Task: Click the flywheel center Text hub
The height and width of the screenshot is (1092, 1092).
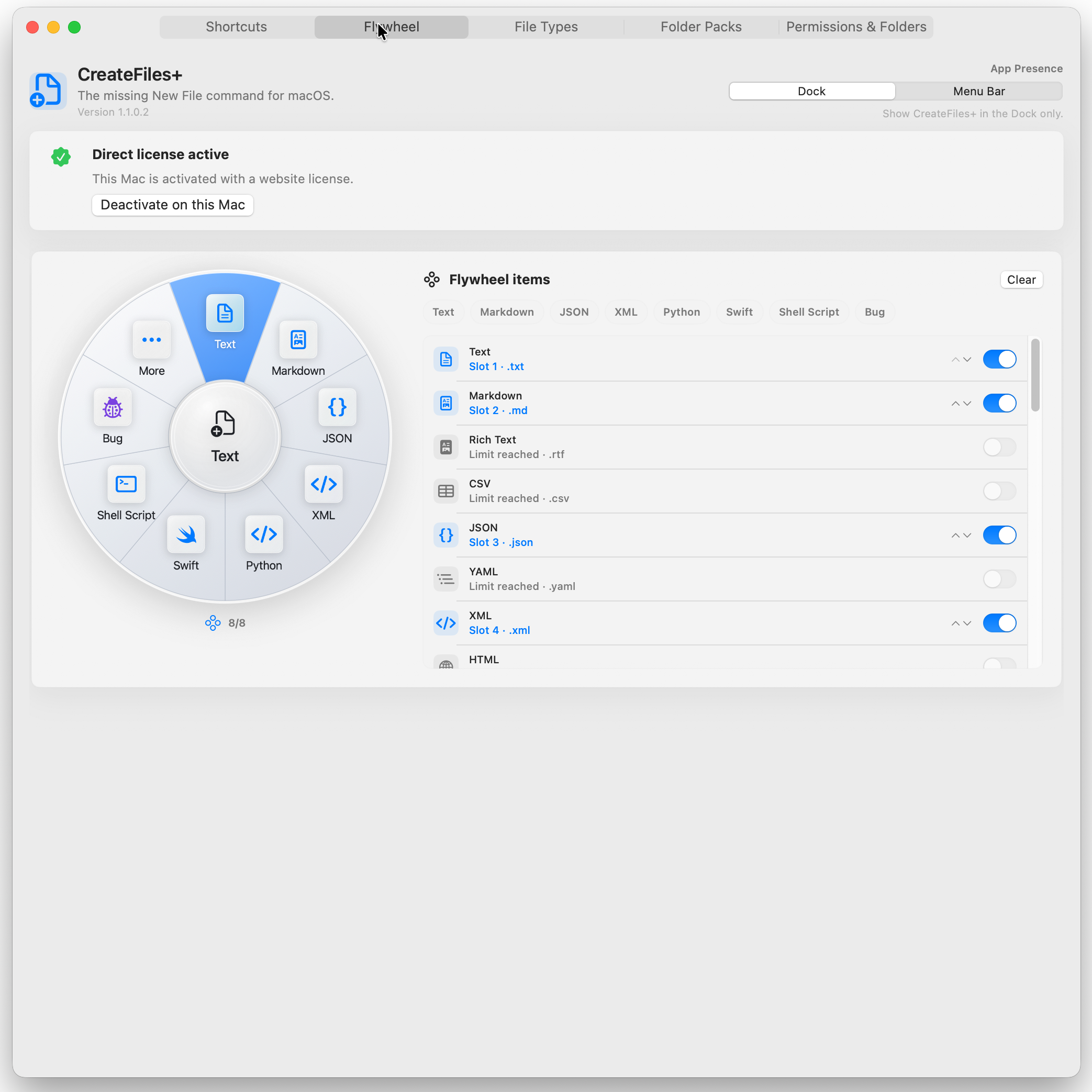Action: [x=225, y=437]
